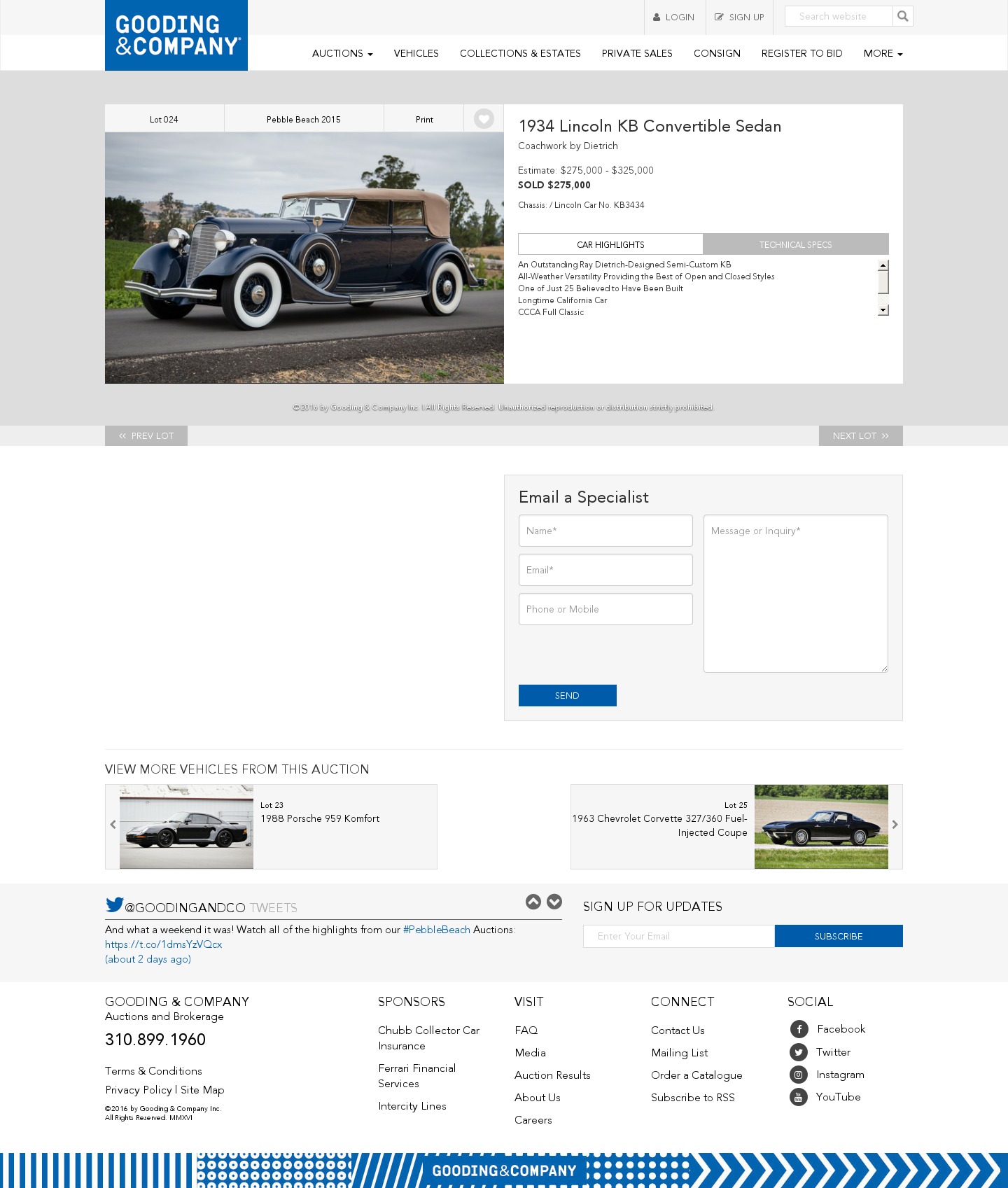
Task: Click the Twitter bird icon beside @GOODINGANDCO
Action: click(x=115, y=904)
